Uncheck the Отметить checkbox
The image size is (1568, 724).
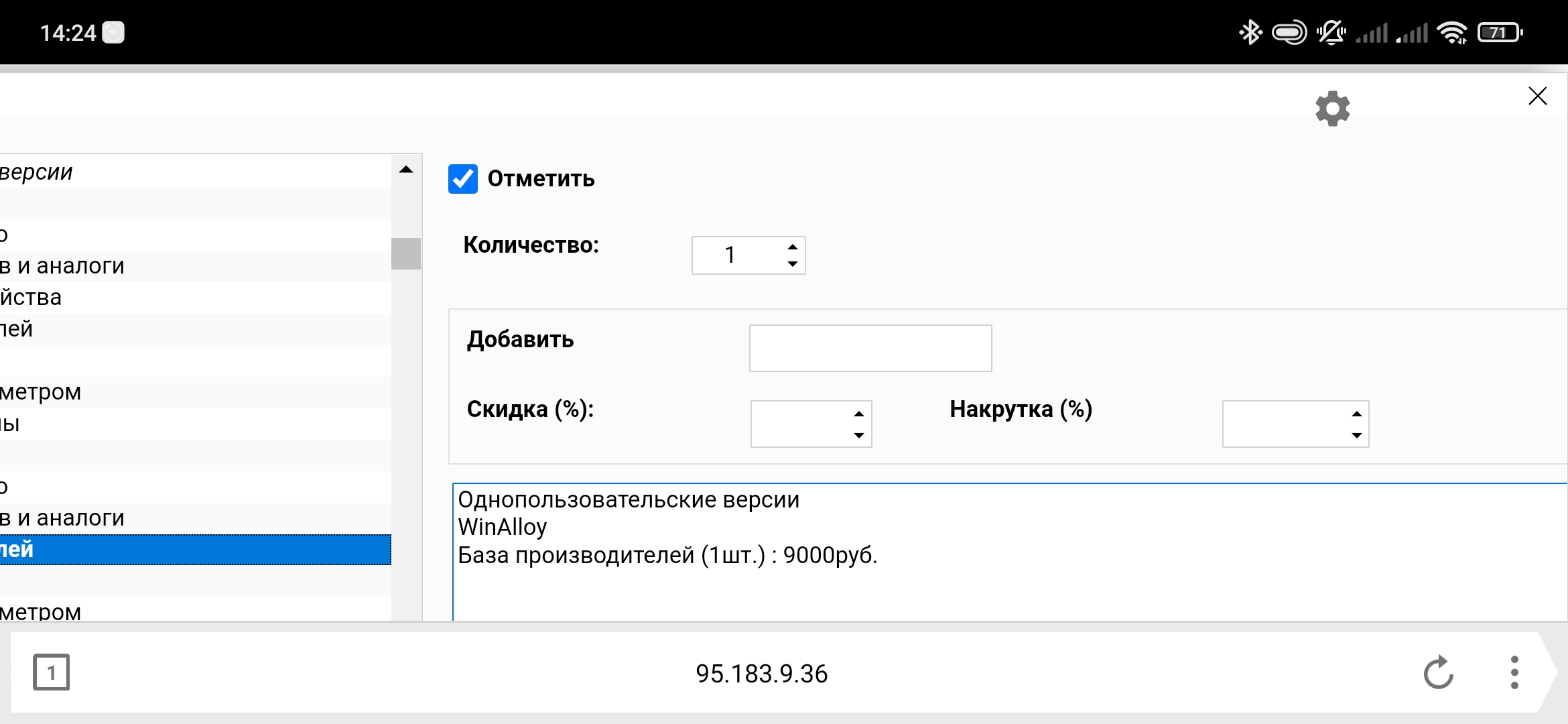pyautogui.click(x=463, y=179)
